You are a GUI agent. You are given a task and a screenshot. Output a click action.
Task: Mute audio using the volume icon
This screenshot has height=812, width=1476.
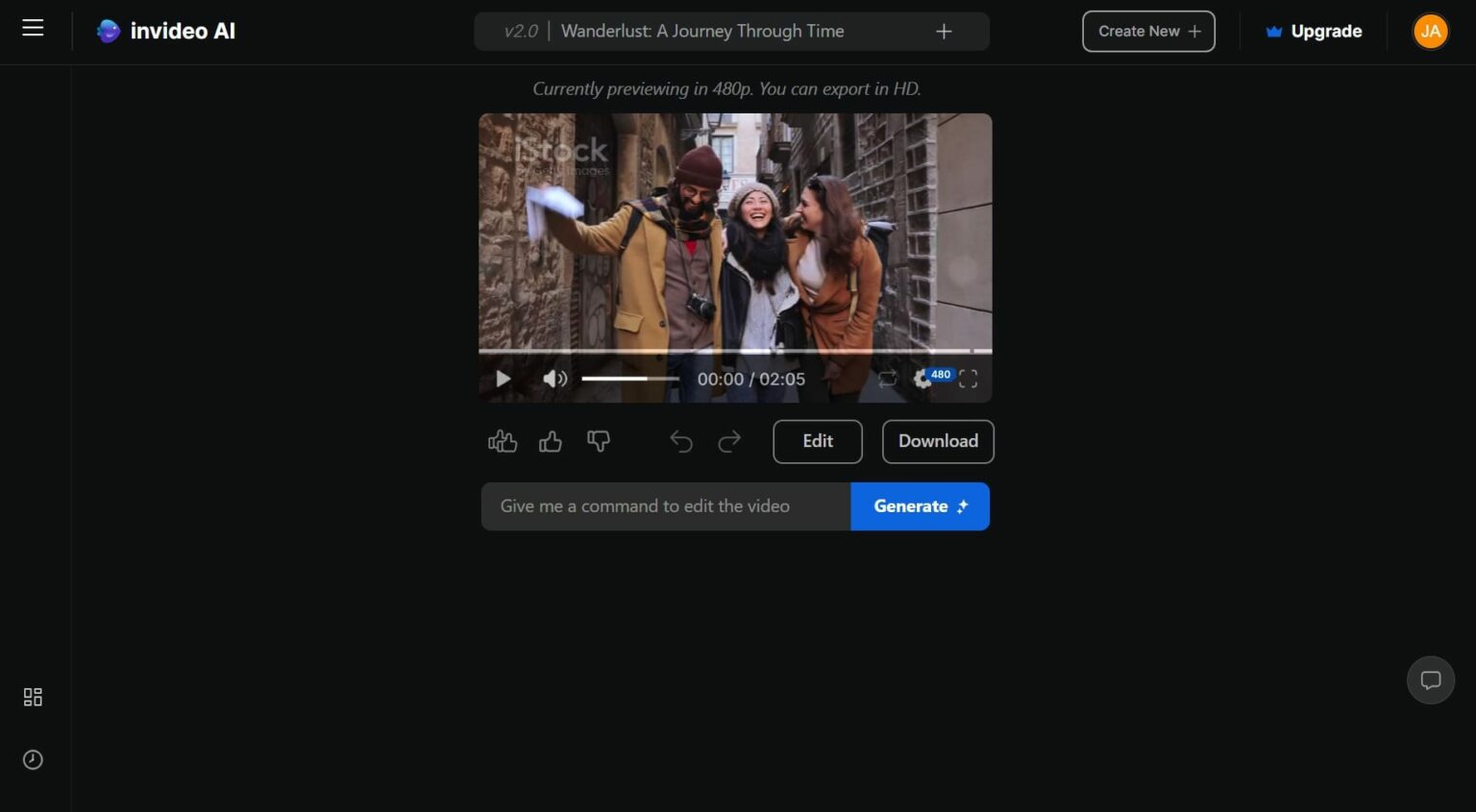click(x=554, y=379)
